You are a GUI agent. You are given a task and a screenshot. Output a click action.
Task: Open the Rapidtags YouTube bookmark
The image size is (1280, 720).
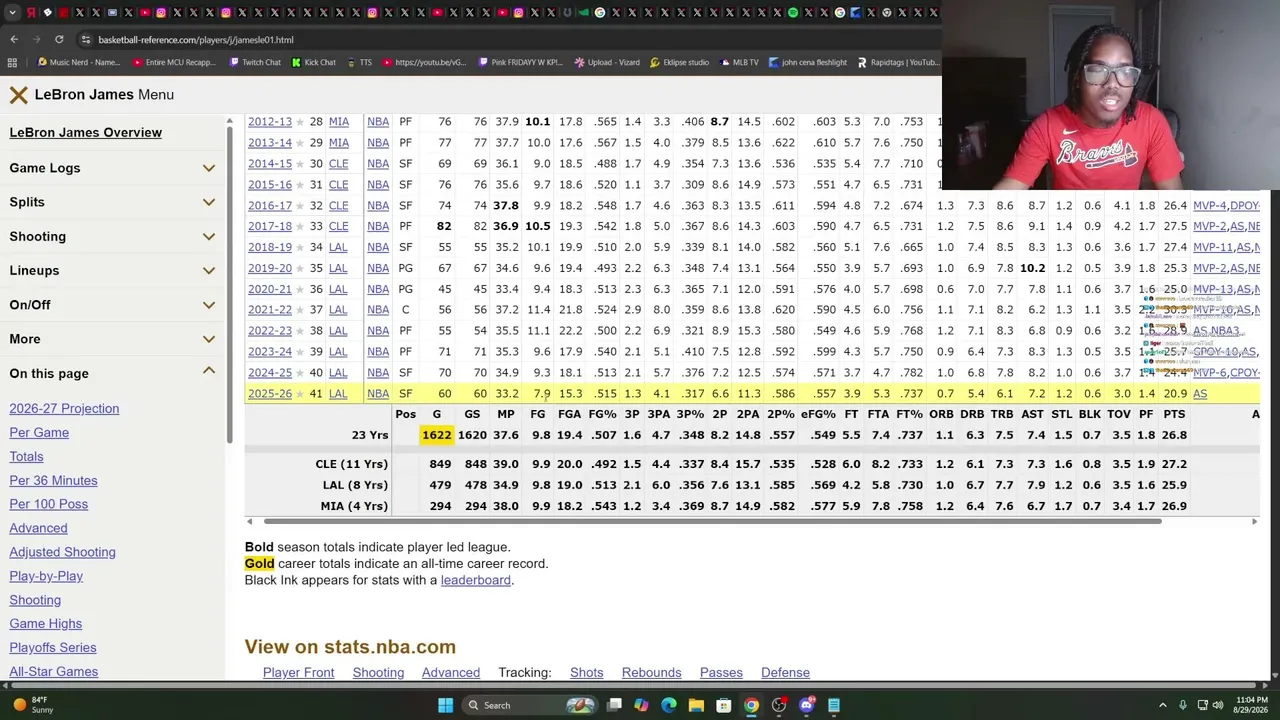[x=899, y=63]
